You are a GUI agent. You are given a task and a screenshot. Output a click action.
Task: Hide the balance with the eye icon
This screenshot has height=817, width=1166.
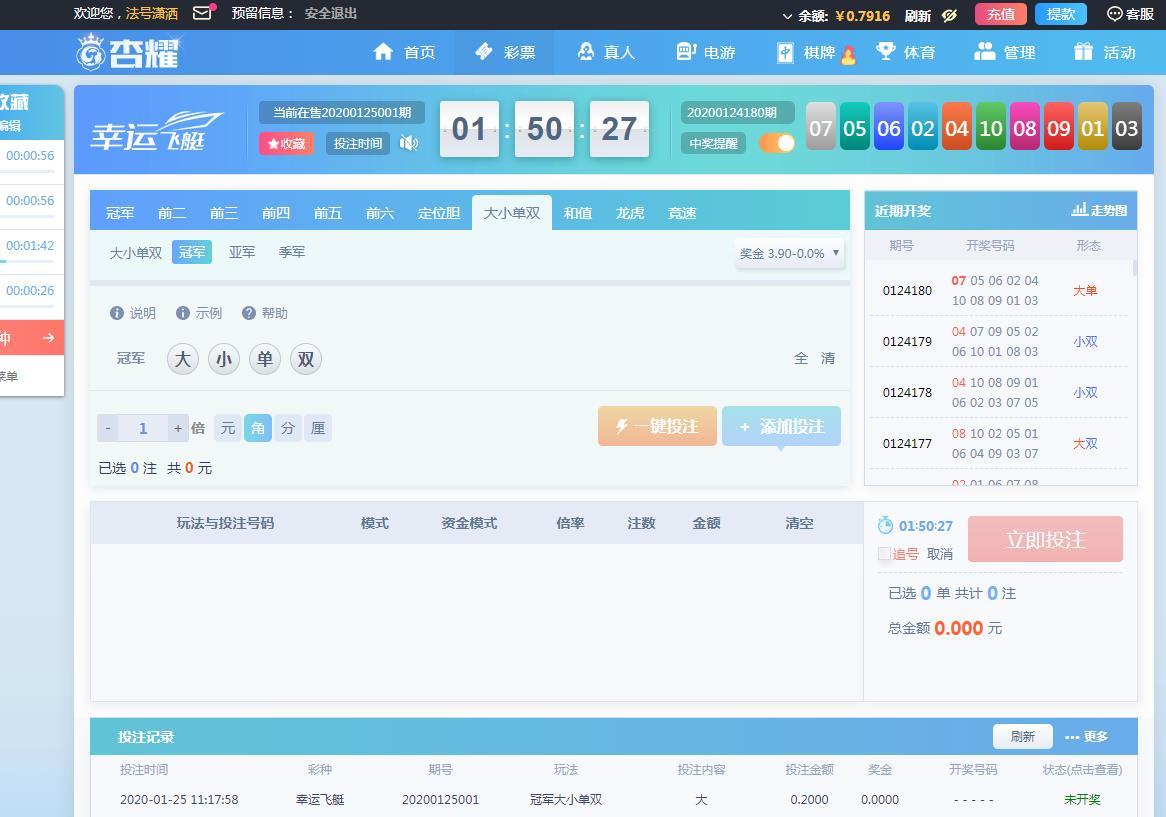(950, 15)
